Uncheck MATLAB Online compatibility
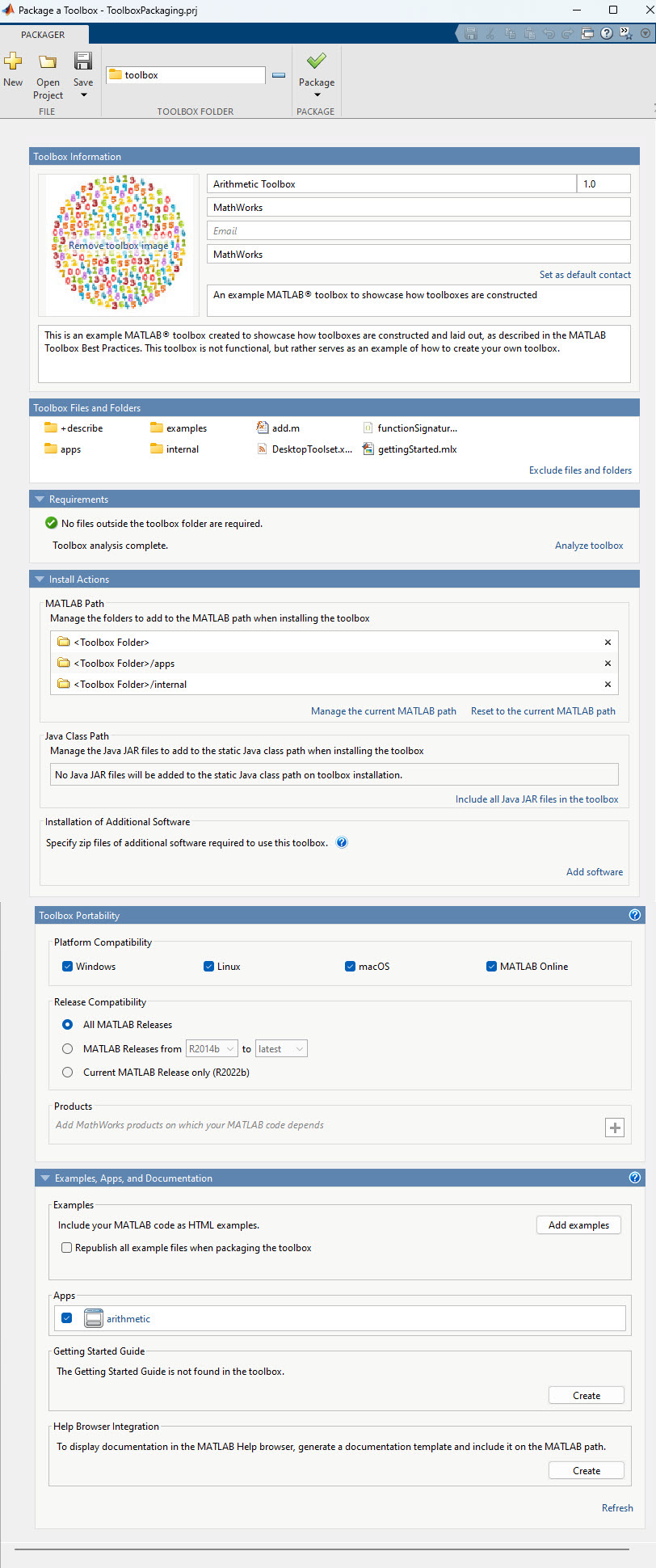The width and height of the screenshot is (656, 1568). coord(491,966)
